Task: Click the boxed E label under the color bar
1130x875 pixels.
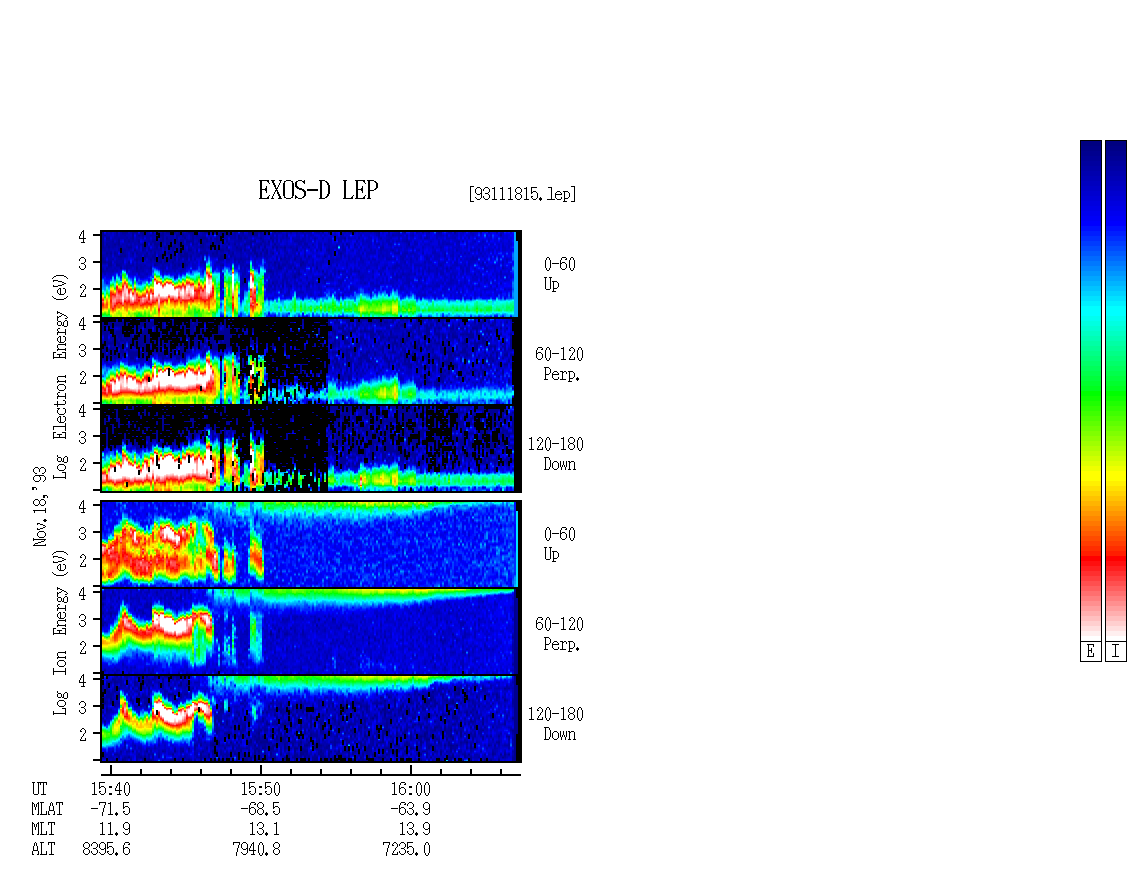Action: 1090,652
